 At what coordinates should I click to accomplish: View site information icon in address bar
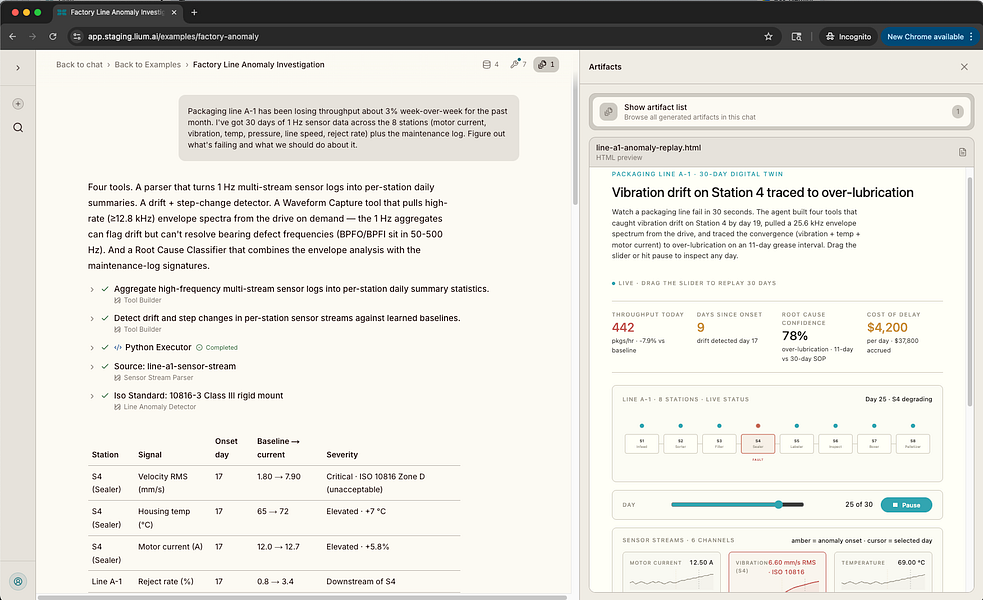pos(76,36)
